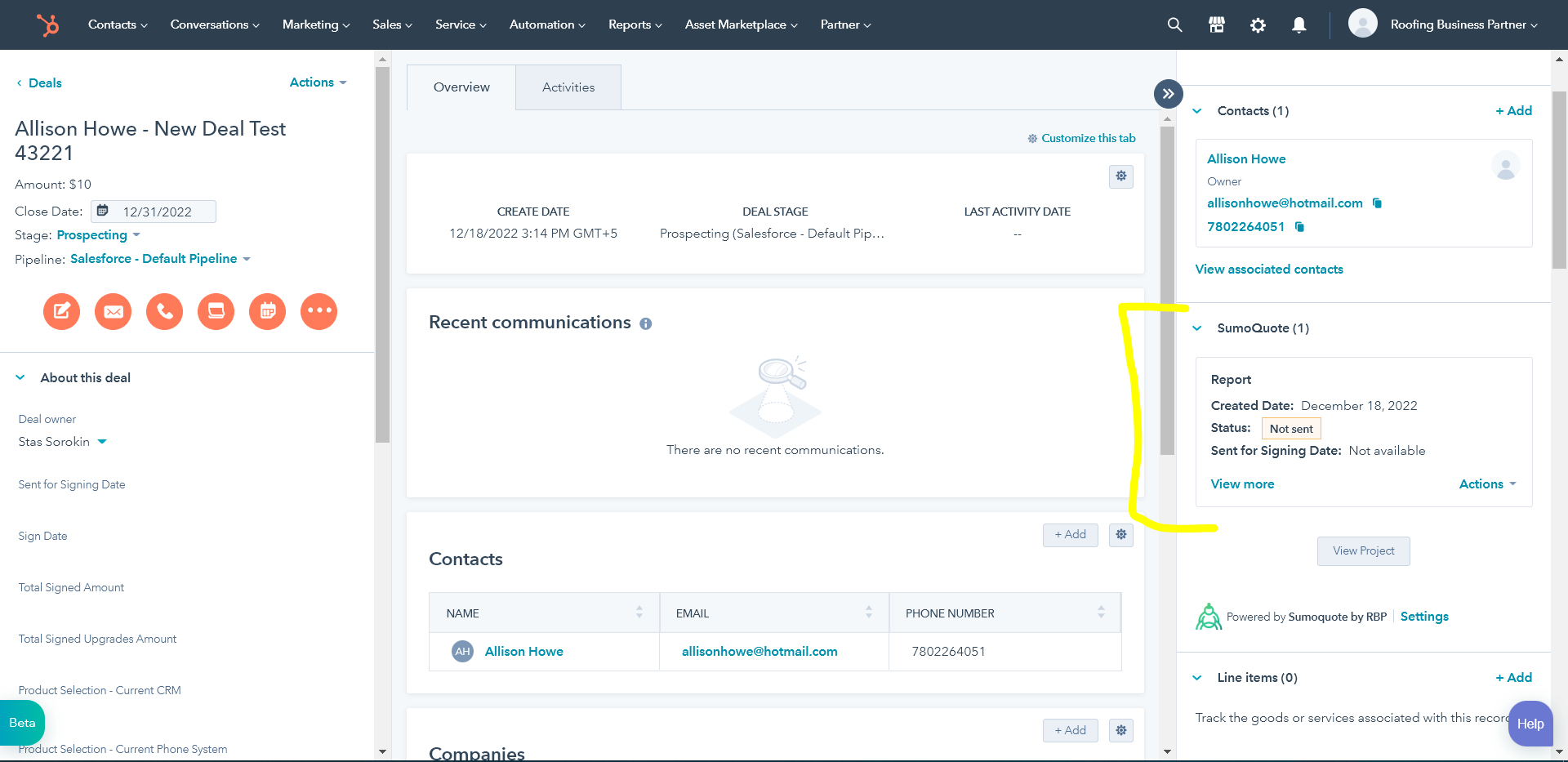The height and width of the screenshot is (762, 1568).
Task: Click the user avatar picture in top bar
Action: 1363,24
